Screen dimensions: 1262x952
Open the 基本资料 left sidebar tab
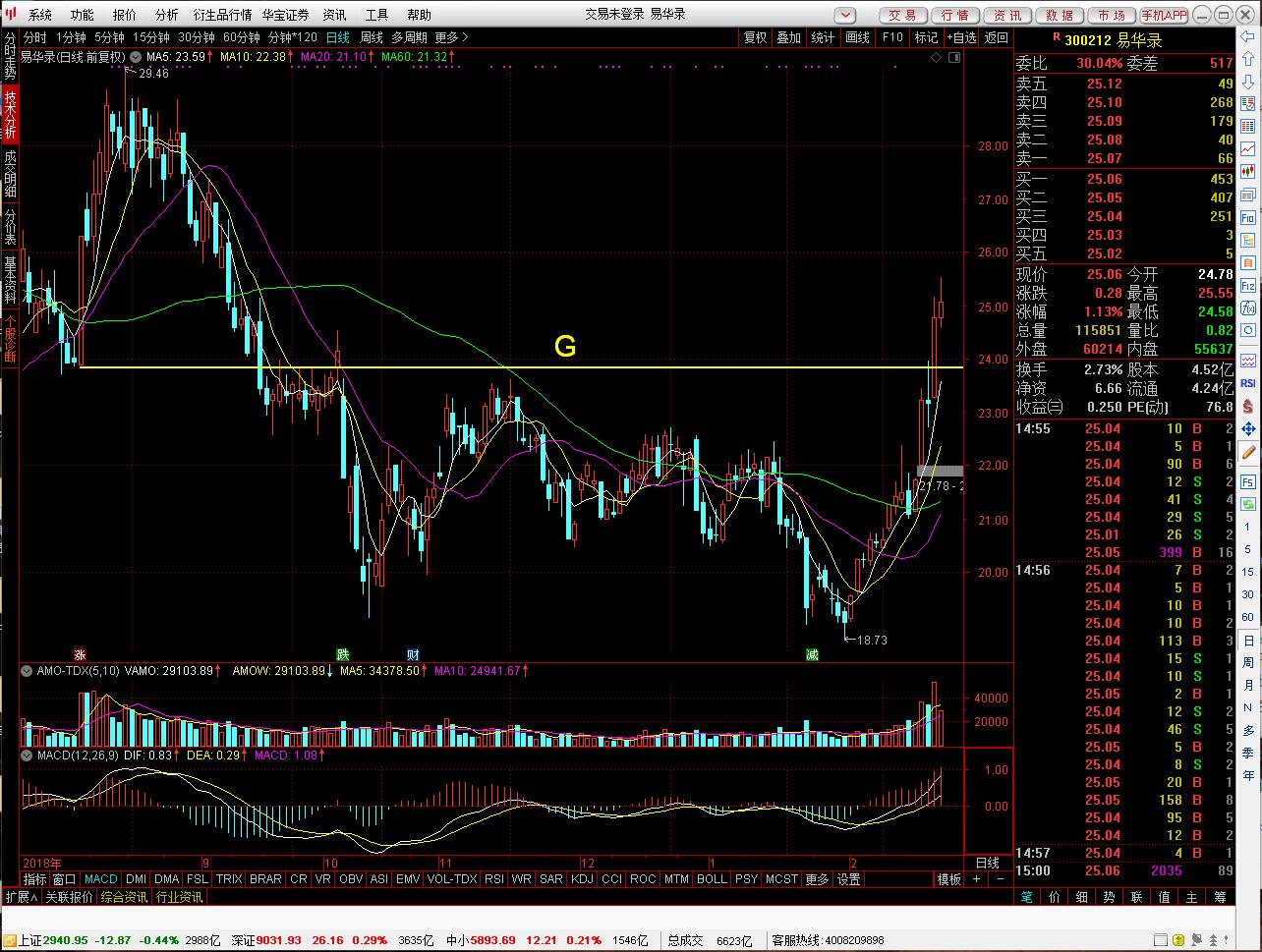pyautogui.click(x=10, y=282)
